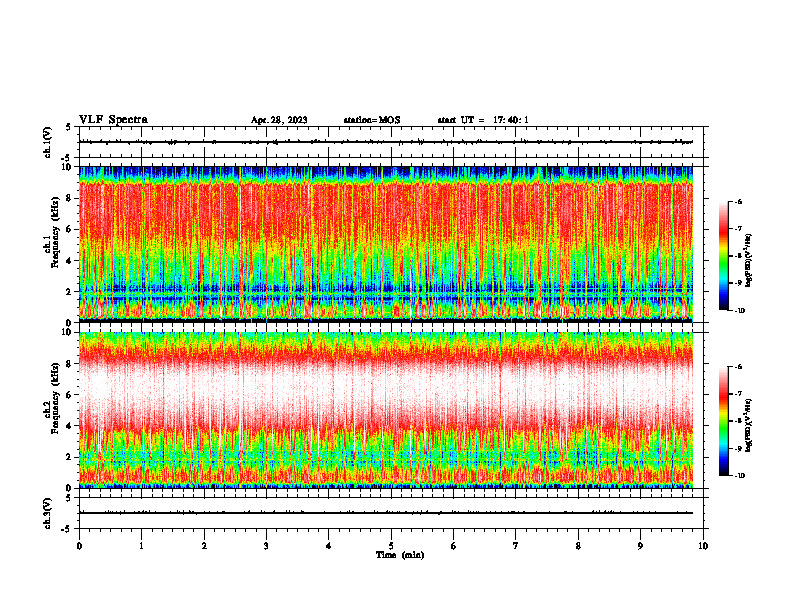Click the "5" tick on the time axis
The height and width of the screenshot is (612, 792).
click(391, 546)
